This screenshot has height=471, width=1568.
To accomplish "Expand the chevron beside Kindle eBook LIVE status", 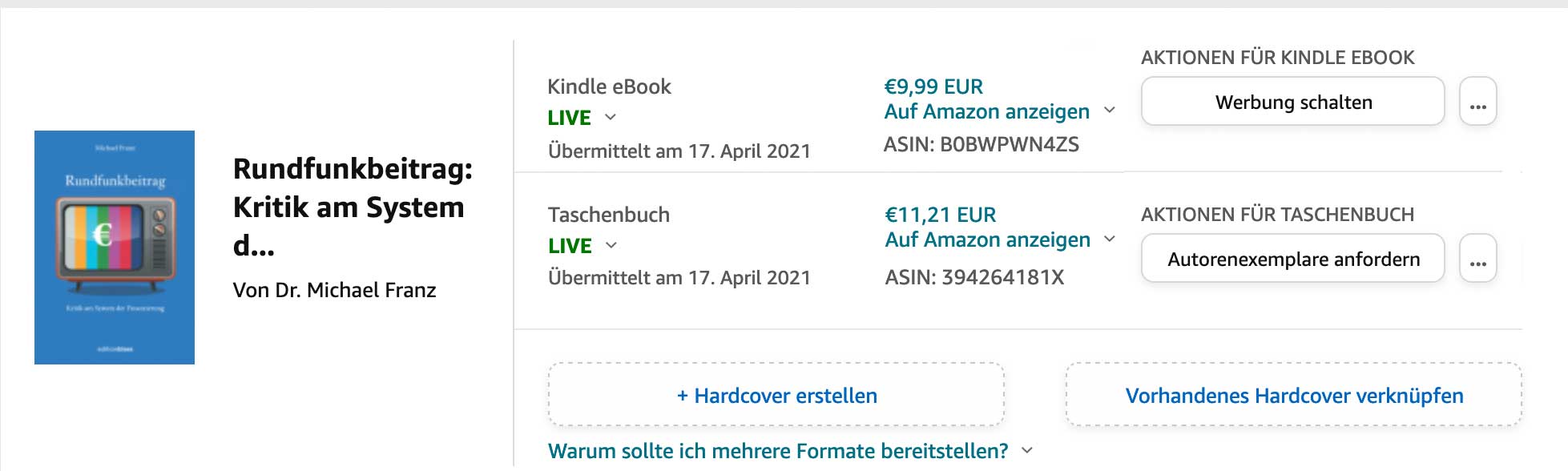I will (611, 117).
